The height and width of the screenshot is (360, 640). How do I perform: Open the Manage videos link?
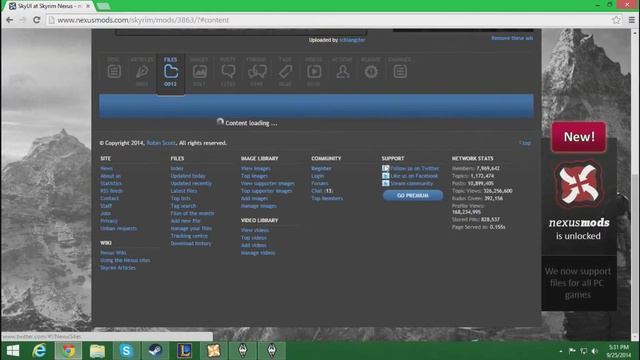[x=258, y=253]
